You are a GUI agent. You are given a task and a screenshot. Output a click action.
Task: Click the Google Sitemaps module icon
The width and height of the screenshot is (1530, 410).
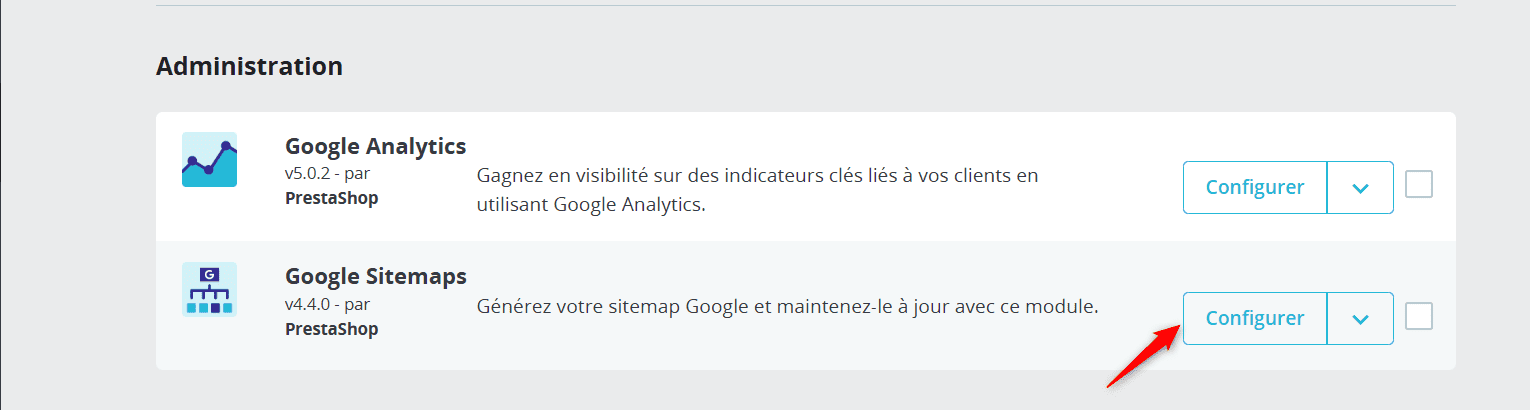pos(209,290)
